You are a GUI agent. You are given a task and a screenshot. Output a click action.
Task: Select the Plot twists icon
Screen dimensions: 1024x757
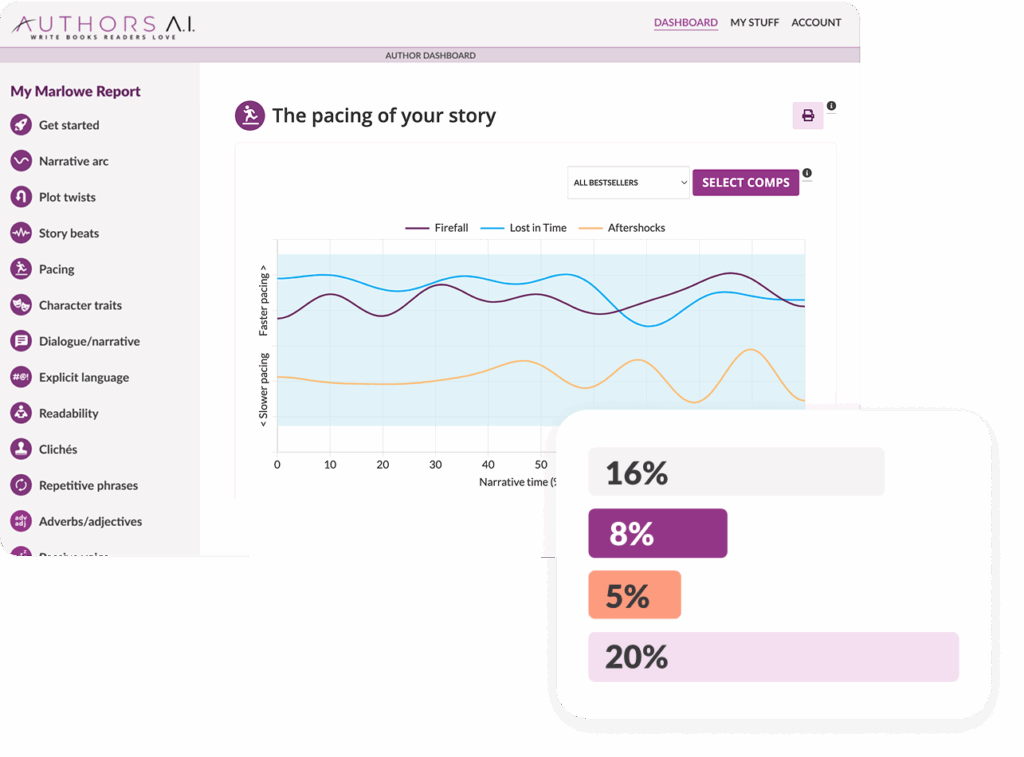(21, 197)
